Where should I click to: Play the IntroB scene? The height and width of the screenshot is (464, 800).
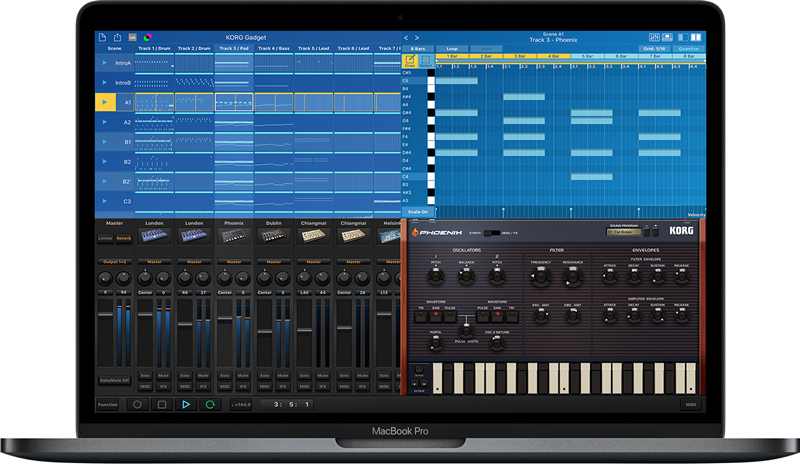[105, 82]
